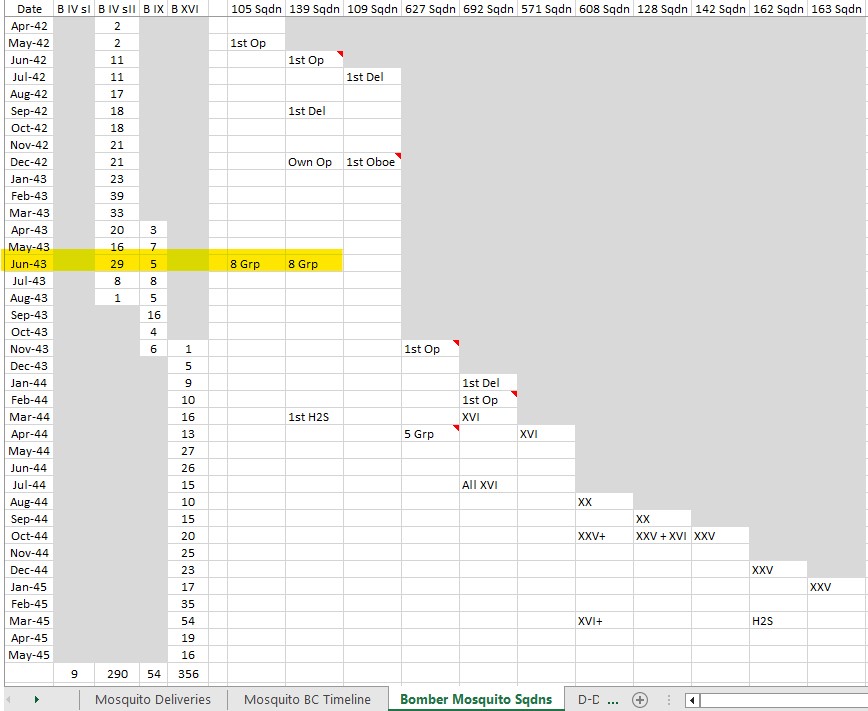Select the Bomber Mosquito Sqdns tab
868x711 pixels.
476,699
